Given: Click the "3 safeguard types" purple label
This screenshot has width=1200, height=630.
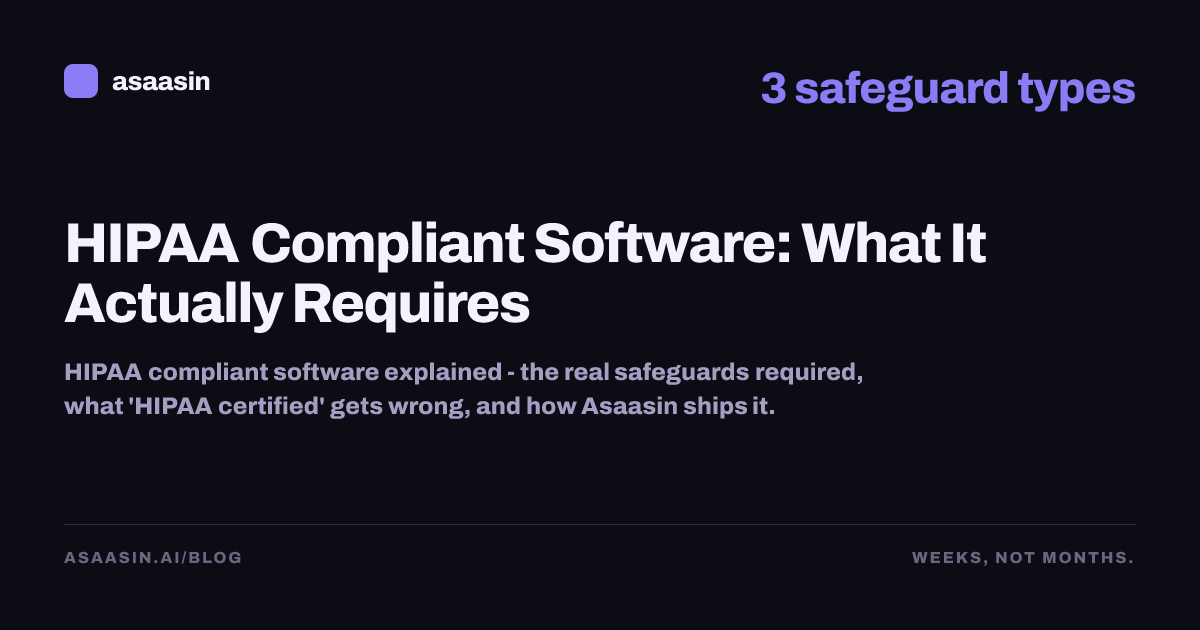Looking at the screenshot, I should coord(948,89).
